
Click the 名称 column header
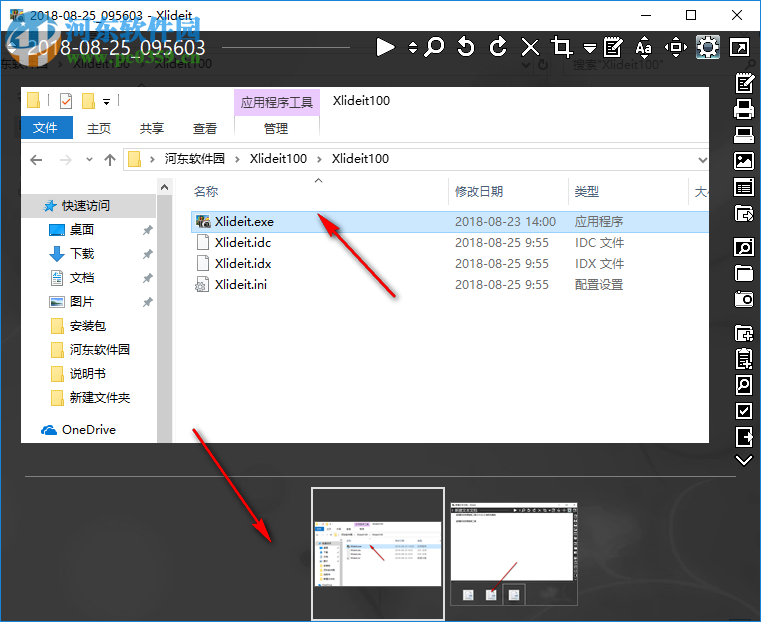(206, 192)
